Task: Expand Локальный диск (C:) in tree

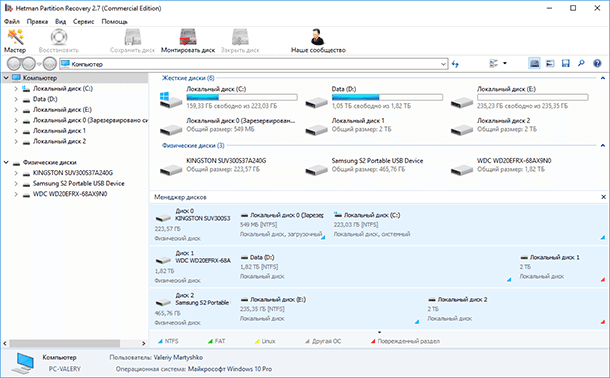Action: point(16,89)
